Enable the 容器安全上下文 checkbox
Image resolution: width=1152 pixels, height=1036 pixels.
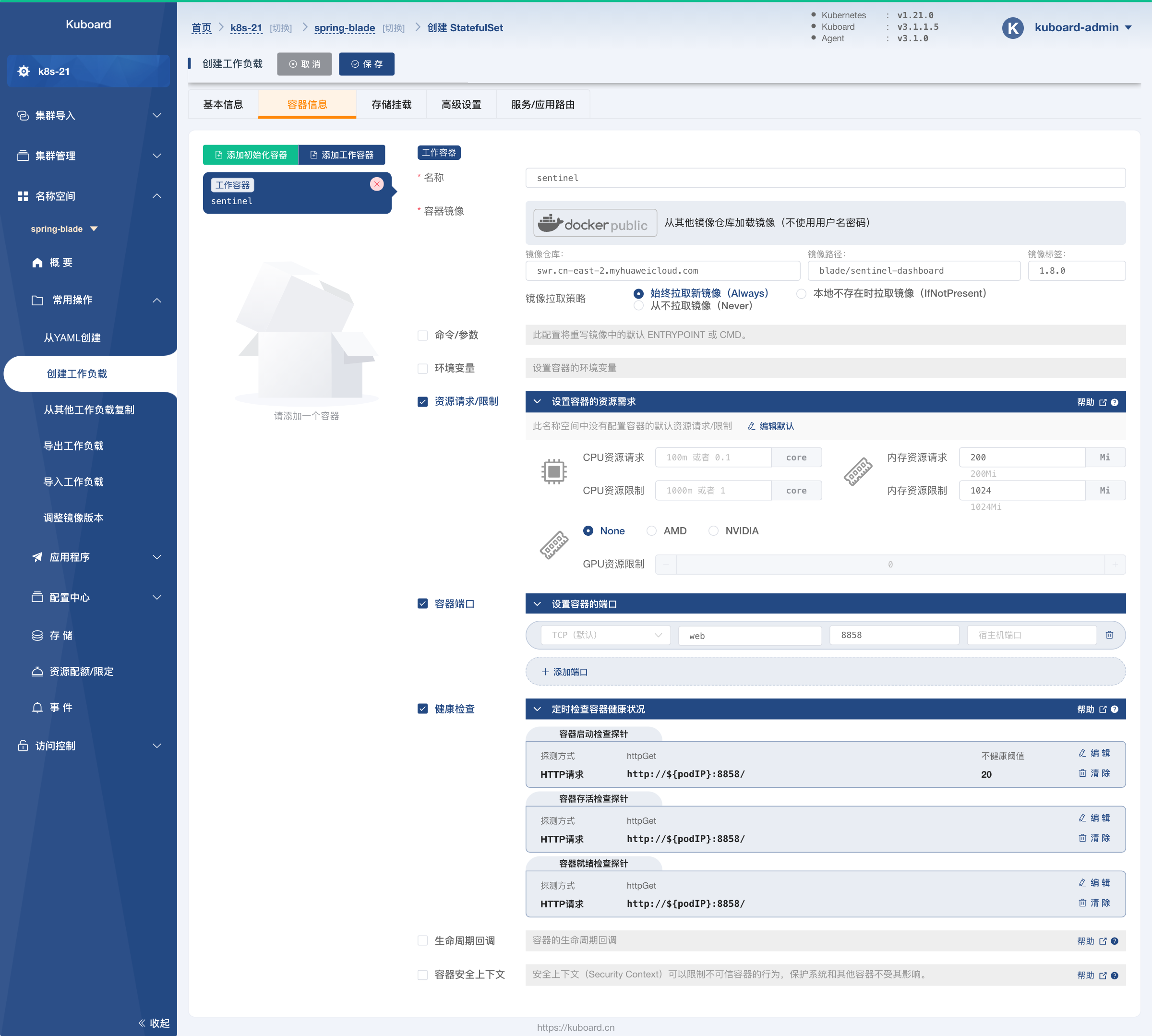click(422, 975)
